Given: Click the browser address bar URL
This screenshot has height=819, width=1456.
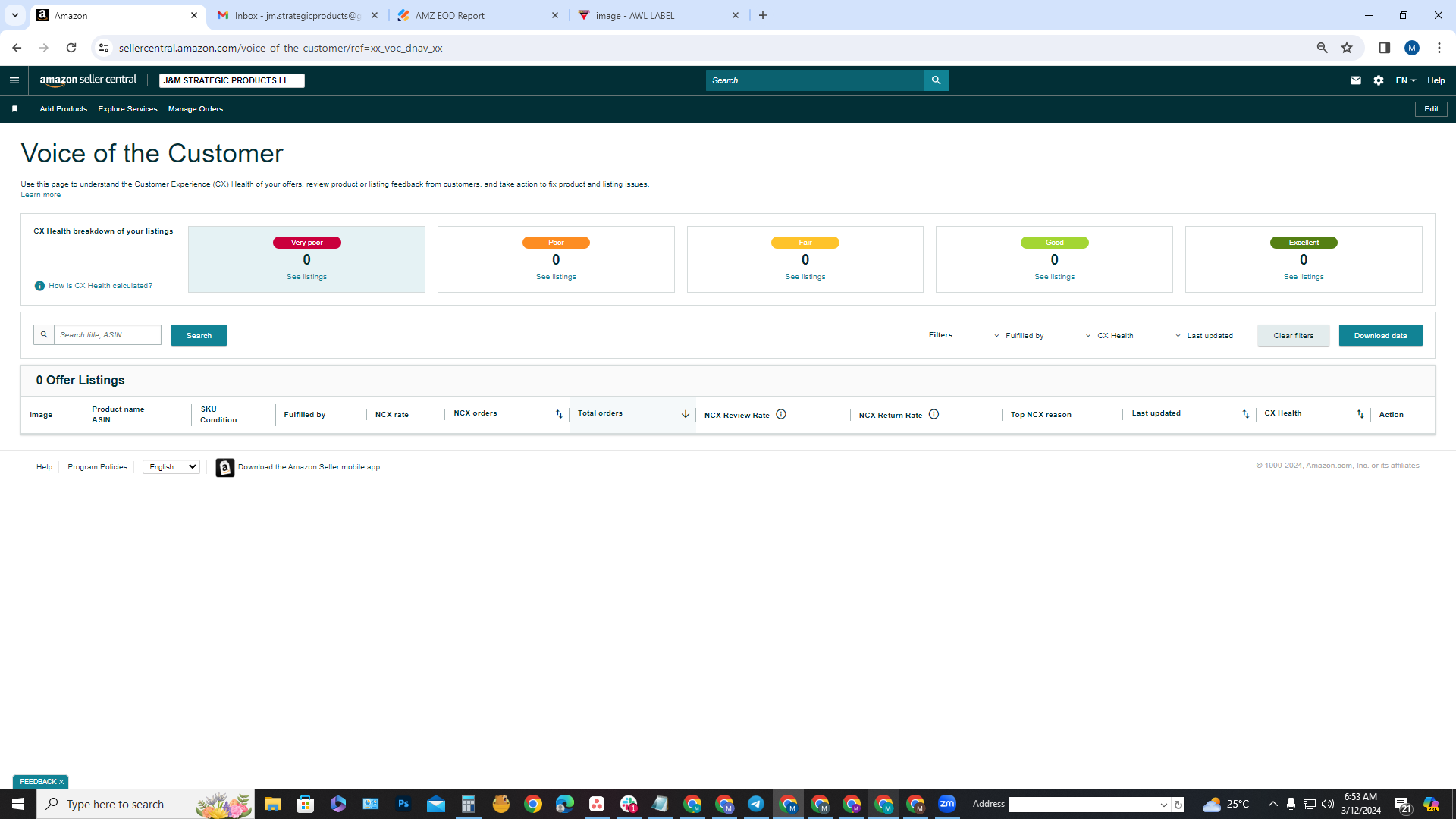Looking at the screenshot, I should point(281,48).
